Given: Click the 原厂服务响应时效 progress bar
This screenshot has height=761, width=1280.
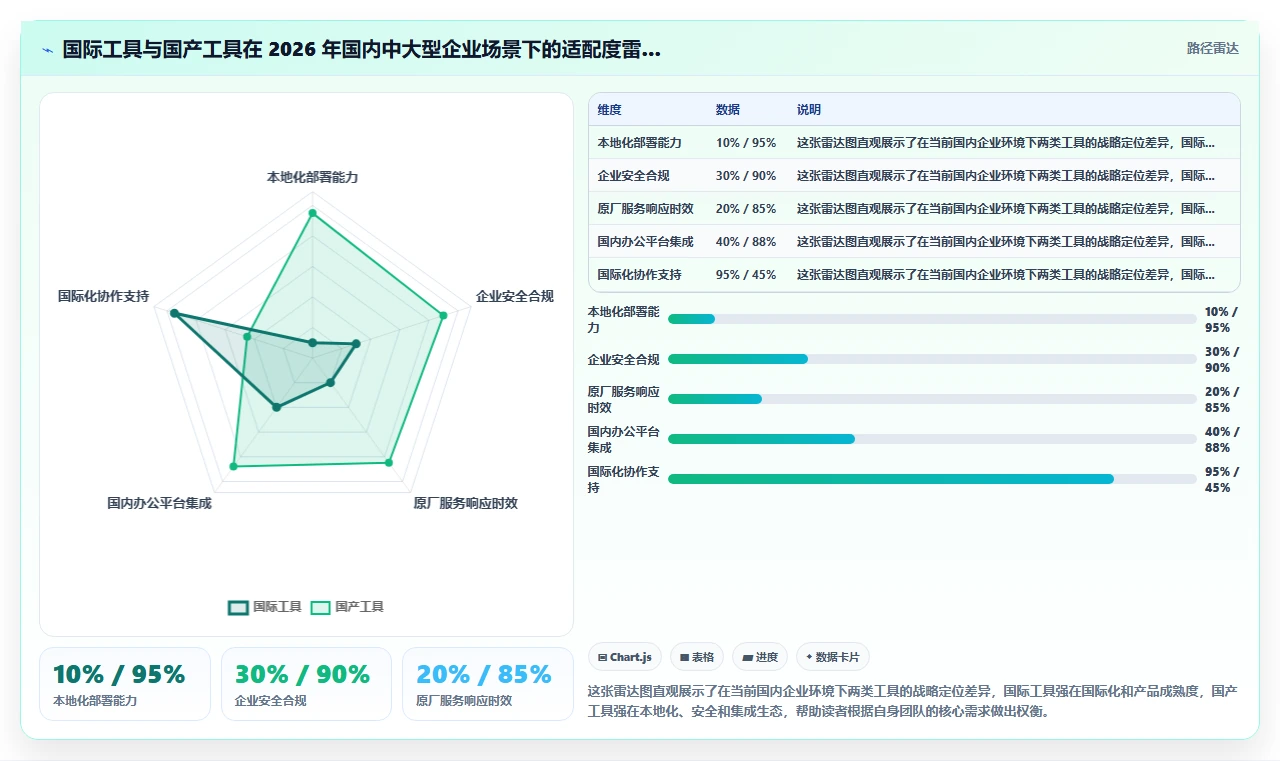Looking at the screenshot, I should tap(932, 399).
